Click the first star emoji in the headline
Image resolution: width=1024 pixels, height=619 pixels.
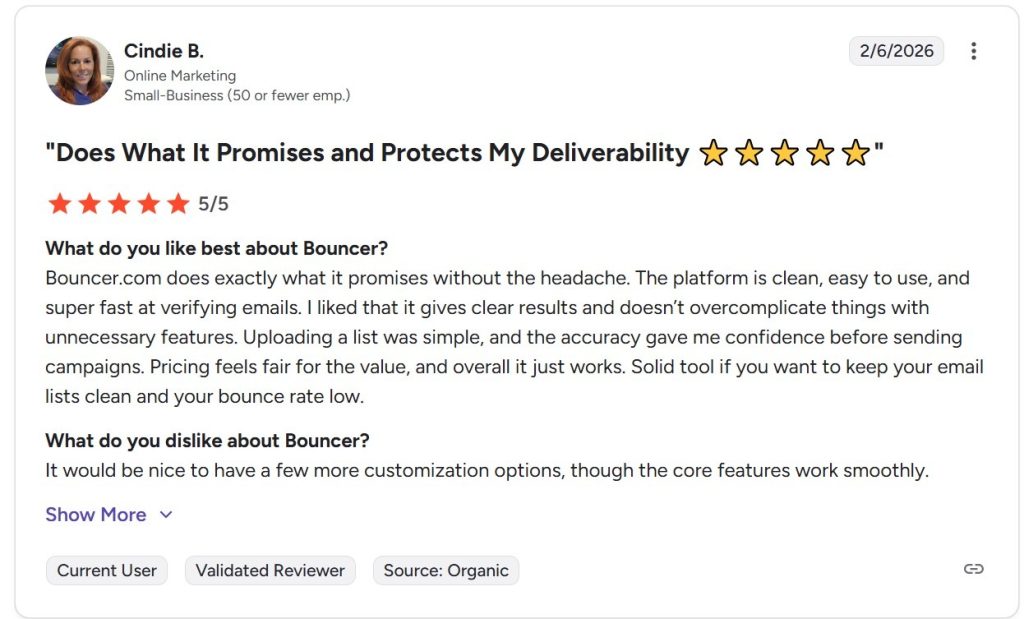point(716,153)
